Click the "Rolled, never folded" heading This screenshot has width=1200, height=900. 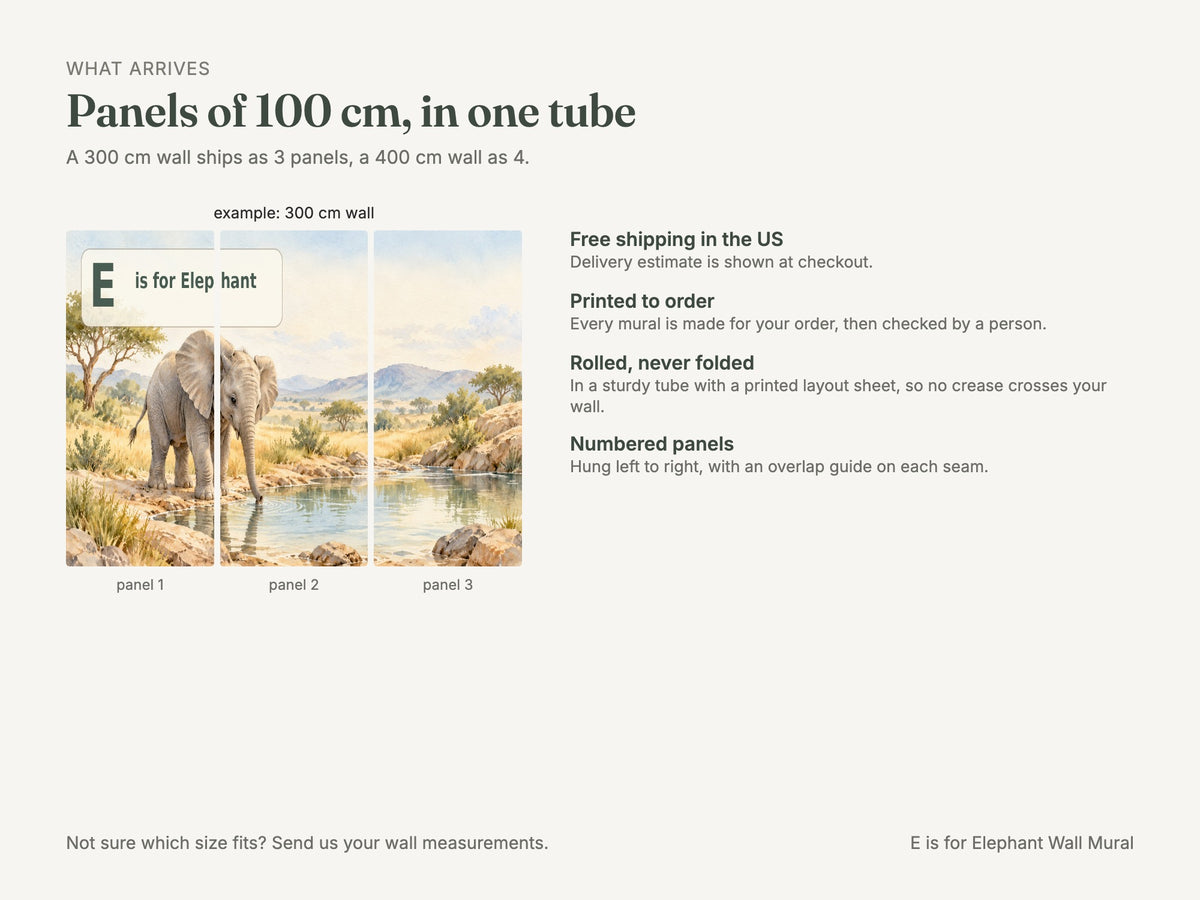click(662, 363)
